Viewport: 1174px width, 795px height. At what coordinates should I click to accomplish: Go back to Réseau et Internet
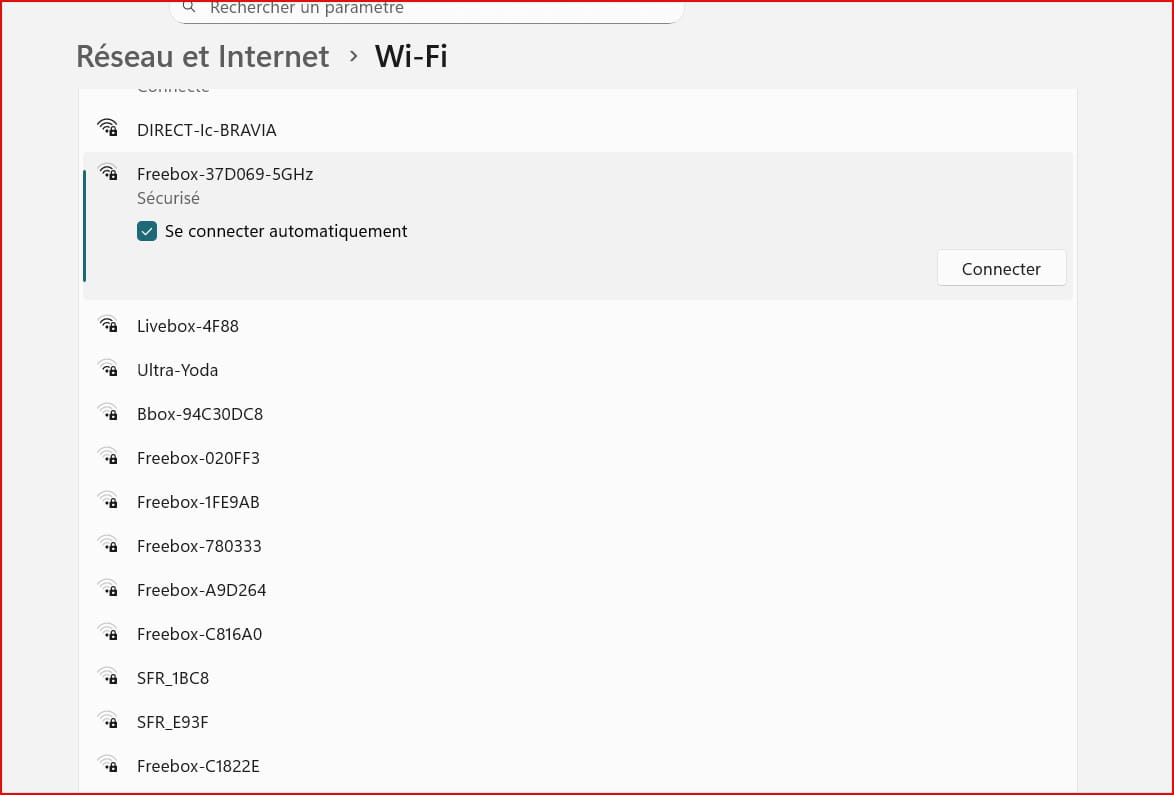[202, 56]
